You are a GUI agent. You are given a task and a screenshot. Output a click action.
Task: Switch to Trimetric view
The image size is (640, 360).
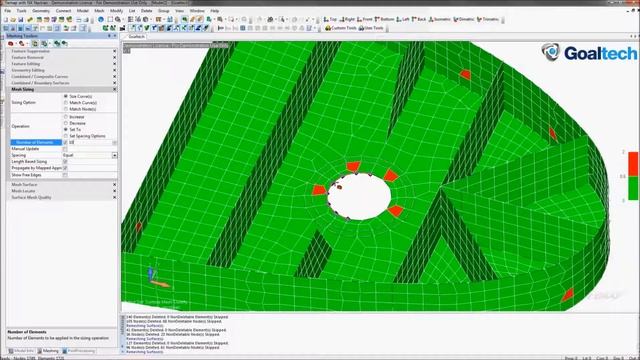(488, 19)
